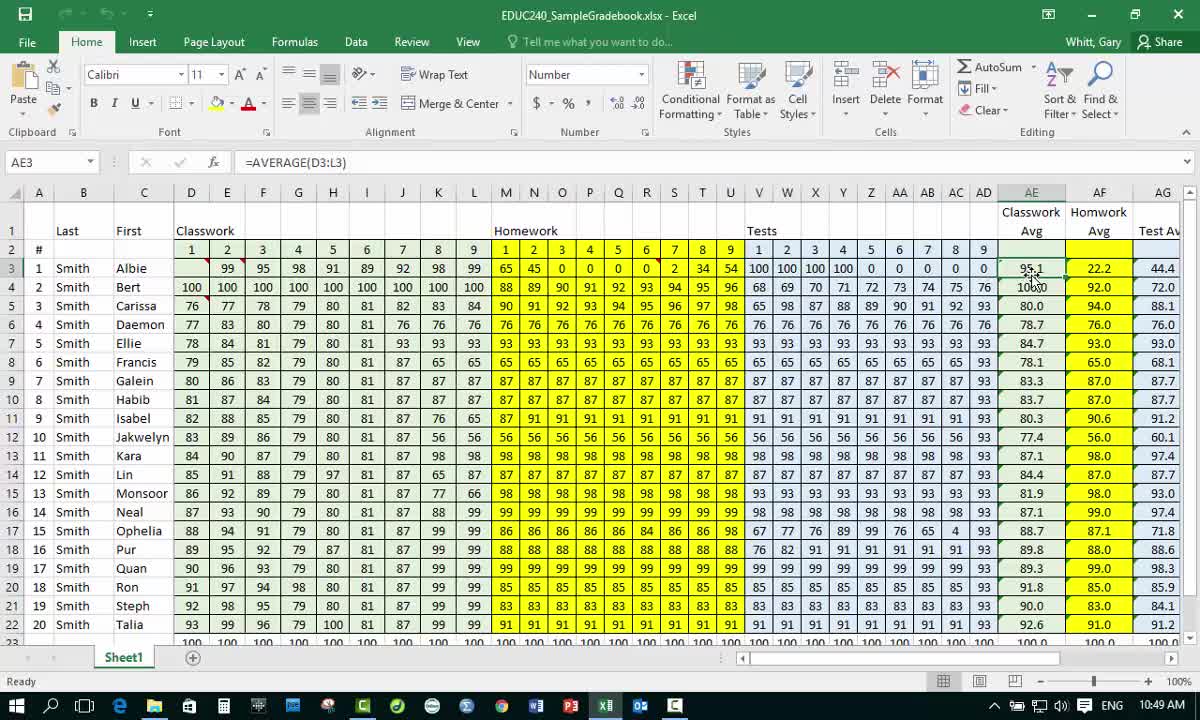Click the AutoSum button
The width and height of the screenshot is (1200, 720).
989,67
